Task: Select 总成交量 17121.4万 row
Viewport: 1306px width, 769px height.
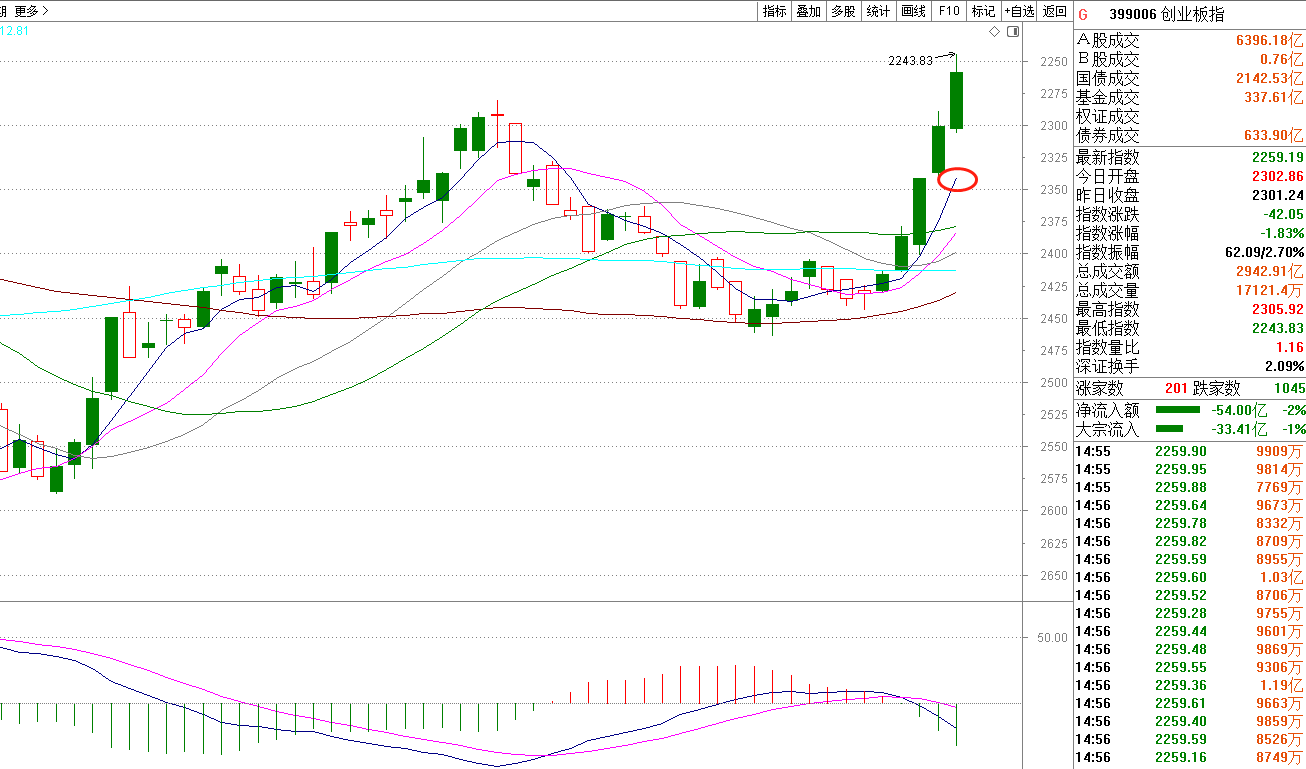Action: pos(1190,290)
